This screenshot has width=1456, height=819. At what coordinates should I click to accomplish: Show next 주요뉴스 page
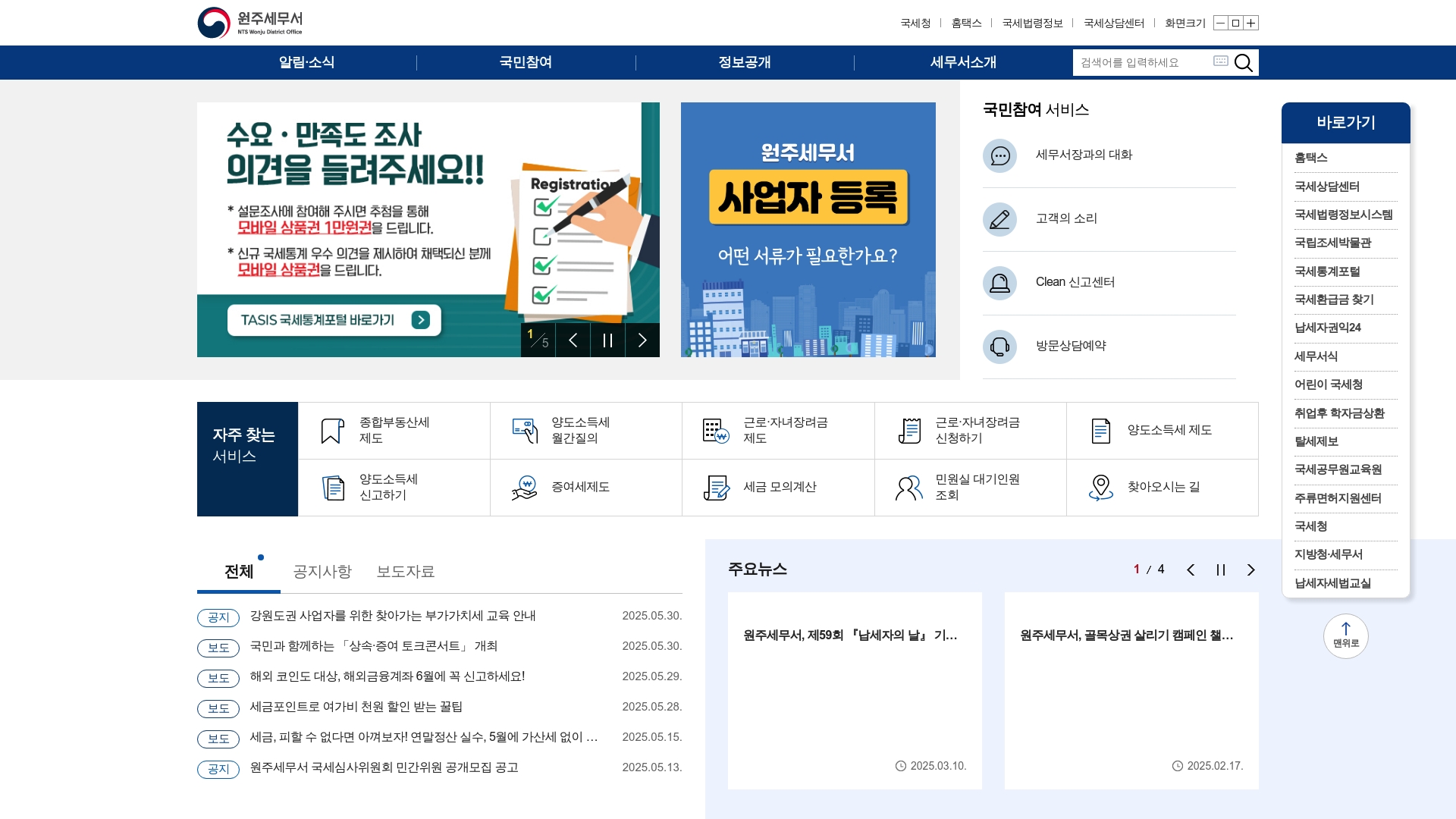(1251, 570)
